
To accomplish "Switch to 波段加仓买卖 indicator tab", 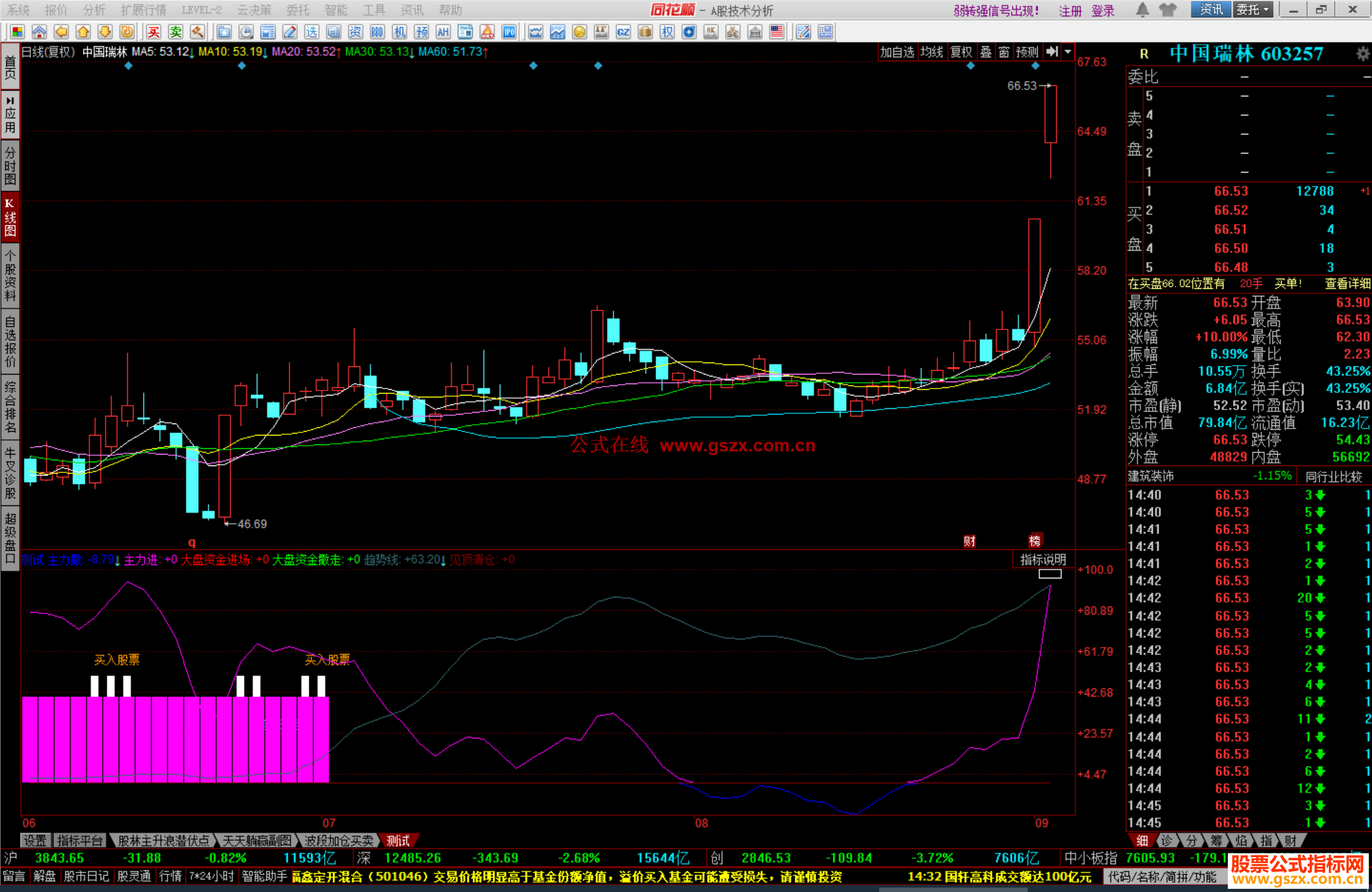I will point(339,841).
